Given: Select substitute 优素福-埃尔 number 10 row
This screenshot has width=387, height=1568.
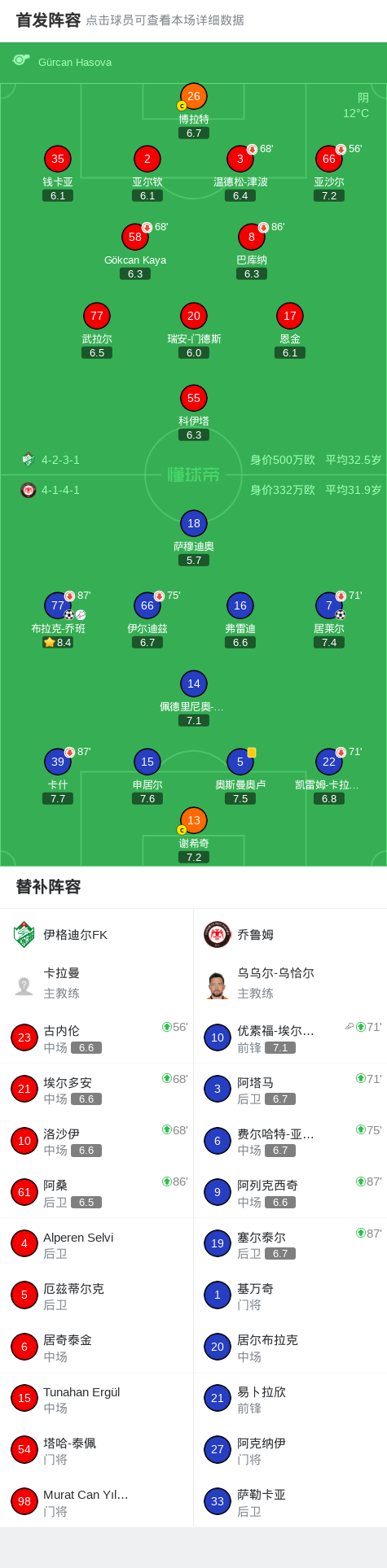Looking at the screenshot, I should [290, 1037].
